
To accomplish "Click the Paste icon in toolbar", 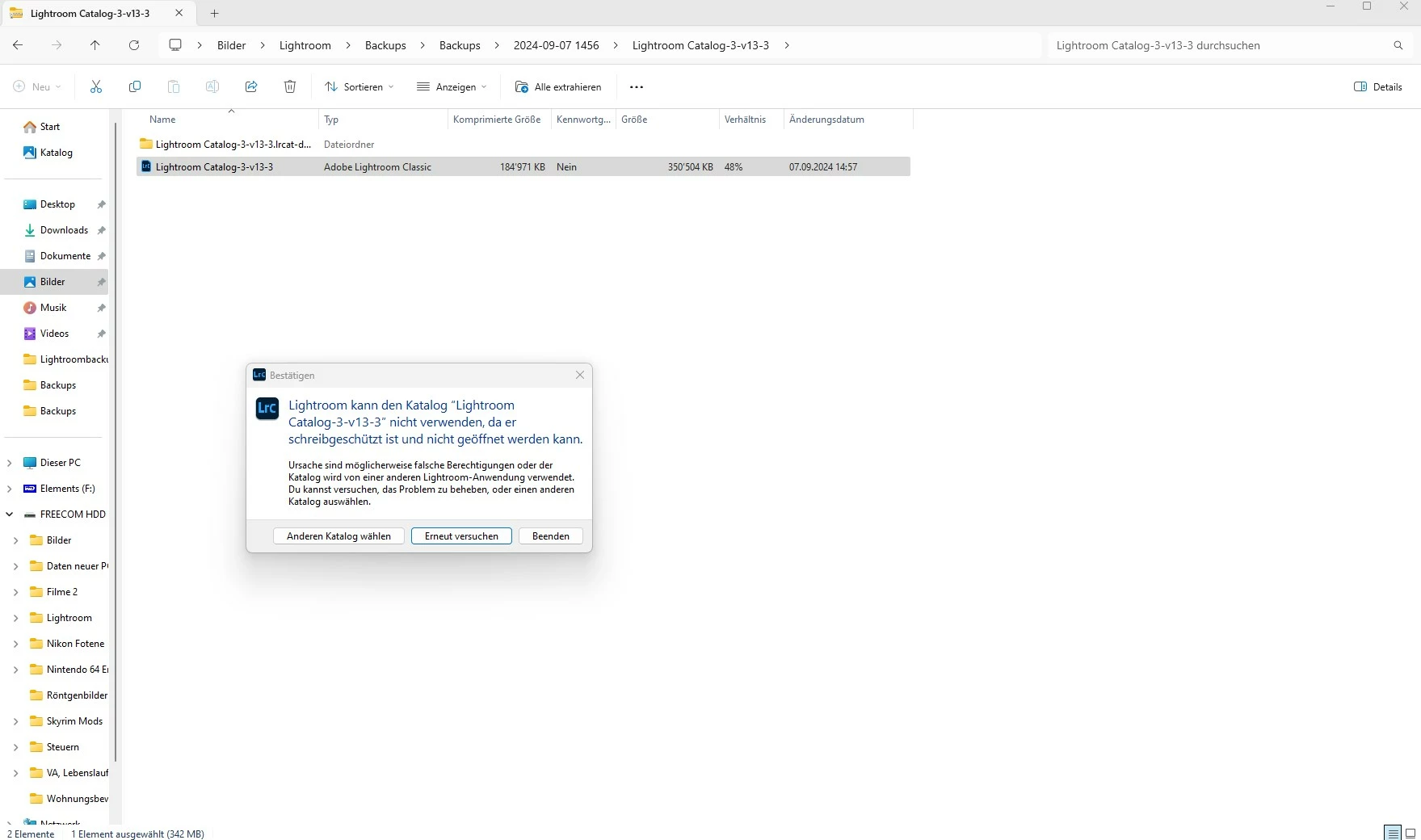I will (174, 86).
